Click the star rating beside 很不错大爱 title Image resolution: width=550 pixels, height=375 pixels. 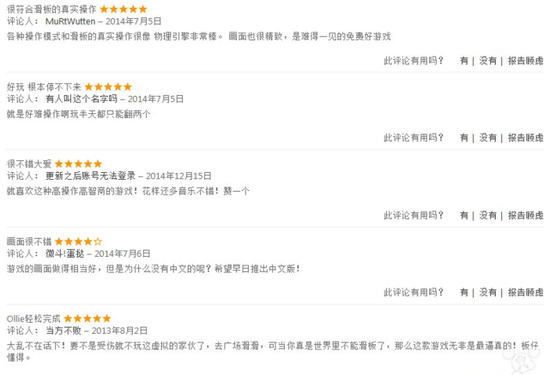79,164
